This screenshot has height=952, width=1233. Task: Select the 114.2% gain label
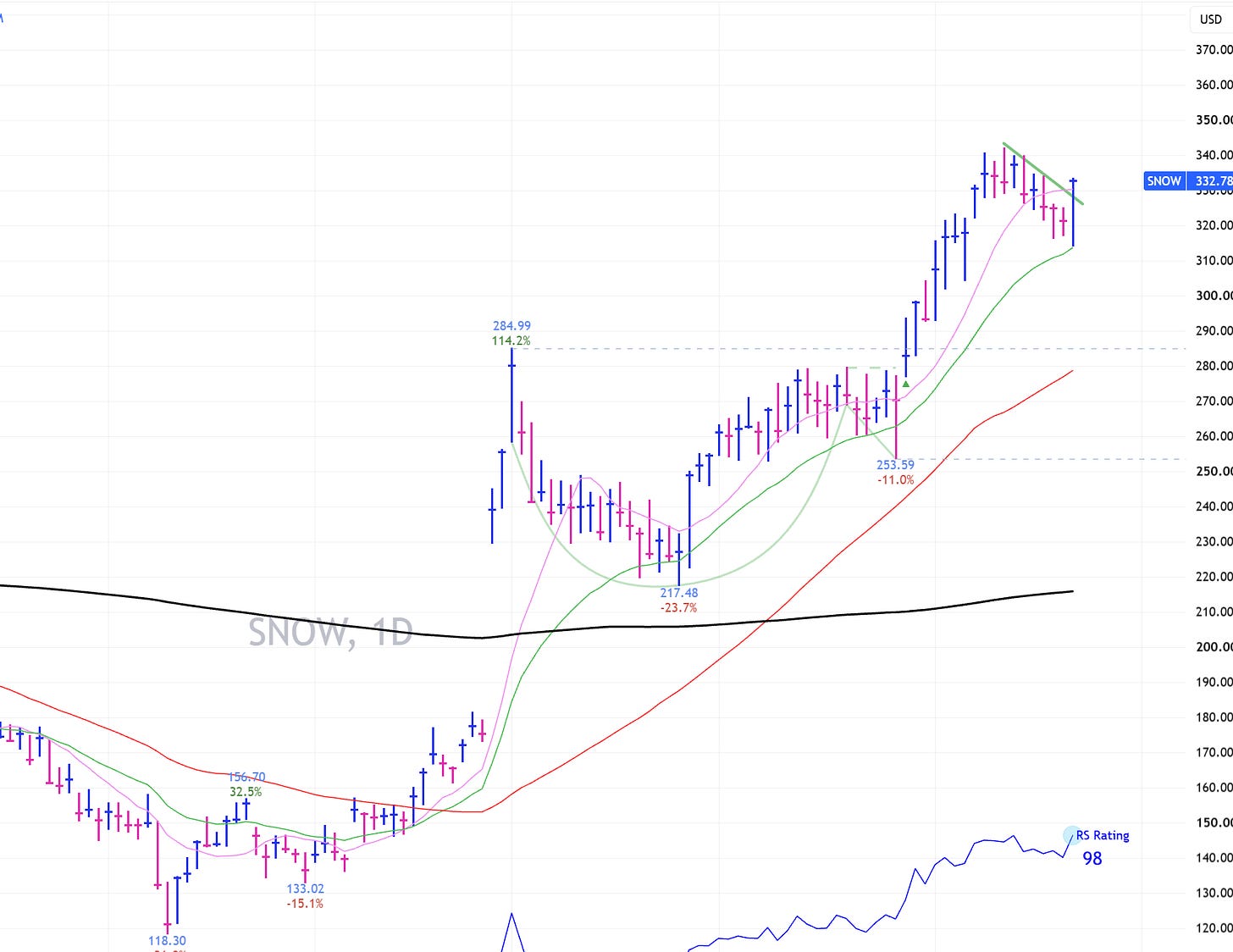point(511,341)
